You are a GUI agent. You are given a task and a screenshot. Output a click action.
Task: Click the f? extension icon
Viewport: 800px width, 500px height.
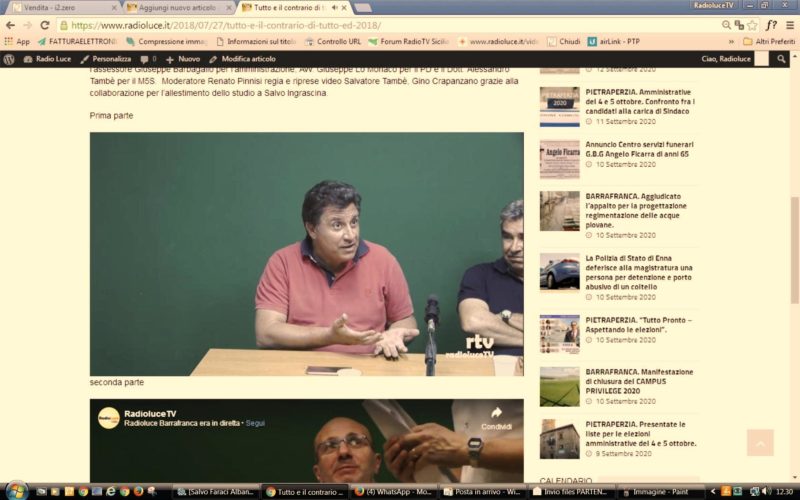tap(771, 25)
